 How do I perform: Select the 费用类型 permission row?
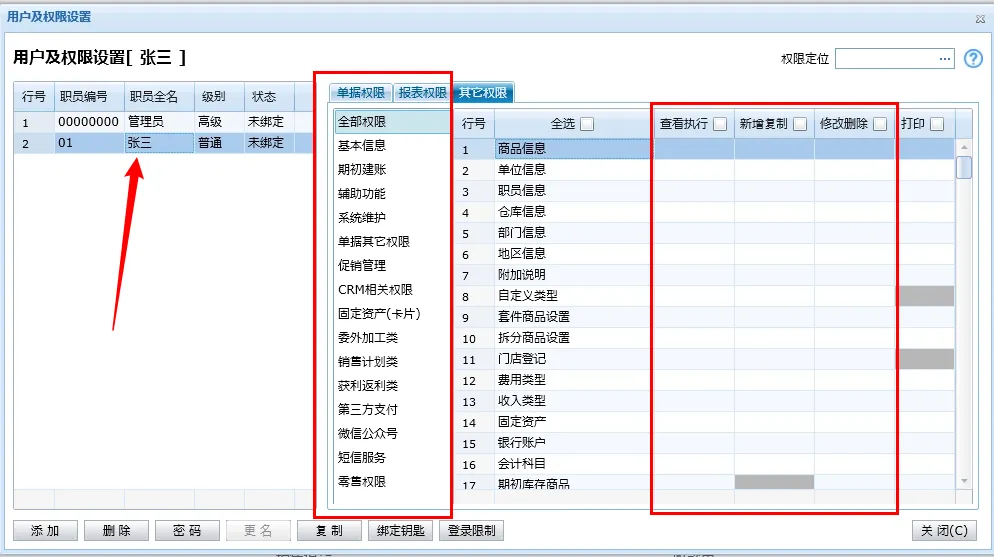point(704,380)
